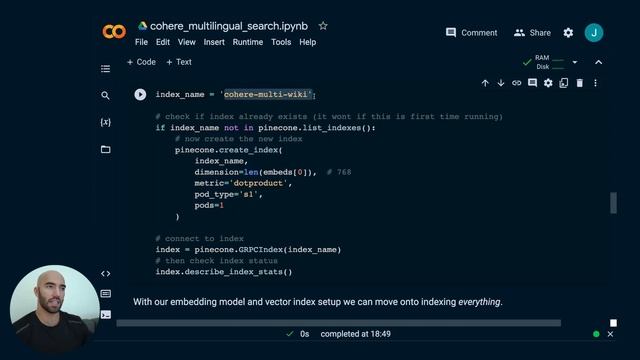Viewport: 640px width, 360px height.
Task: Open the Insert menu
Action: pos(214,42)
